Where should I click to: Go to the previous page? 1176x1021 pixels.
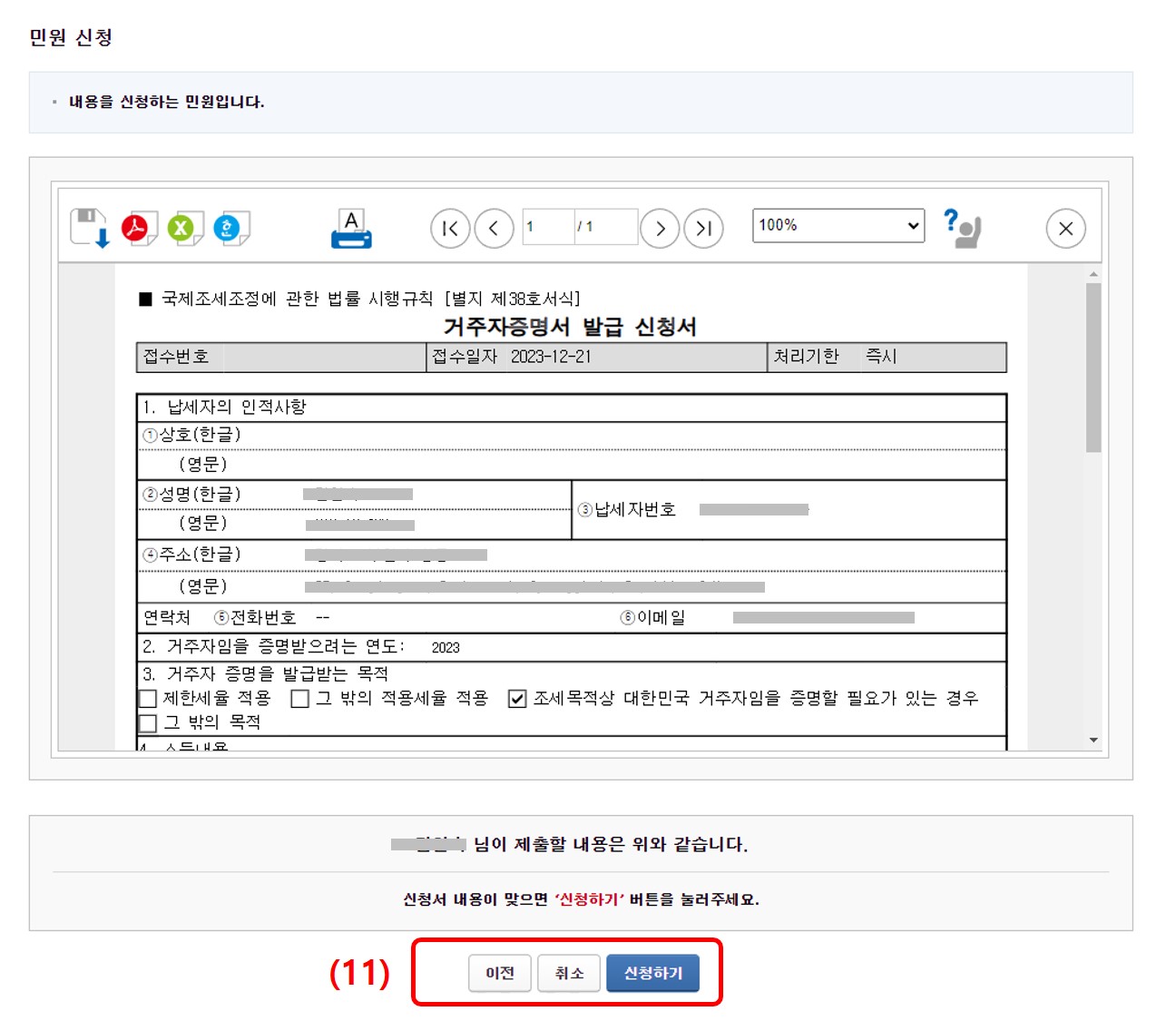pos(494,229)
